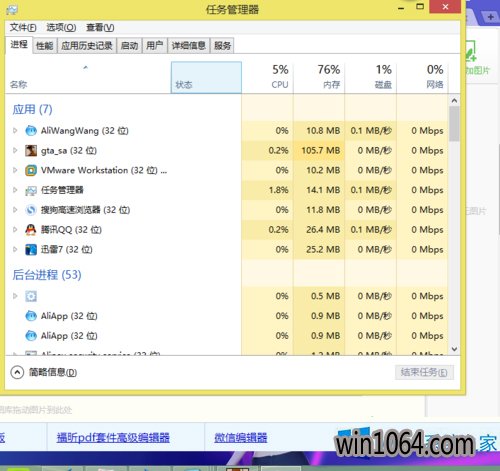Click the 腾讯QQ penguin icon
The height and width of the screenshot is (471, 500).
point(31,230)
